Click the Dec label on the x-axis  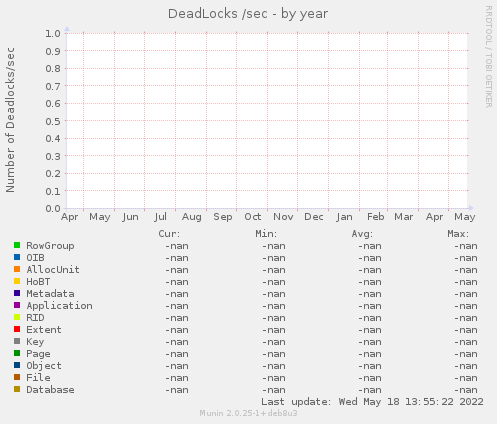coord(314,217)
